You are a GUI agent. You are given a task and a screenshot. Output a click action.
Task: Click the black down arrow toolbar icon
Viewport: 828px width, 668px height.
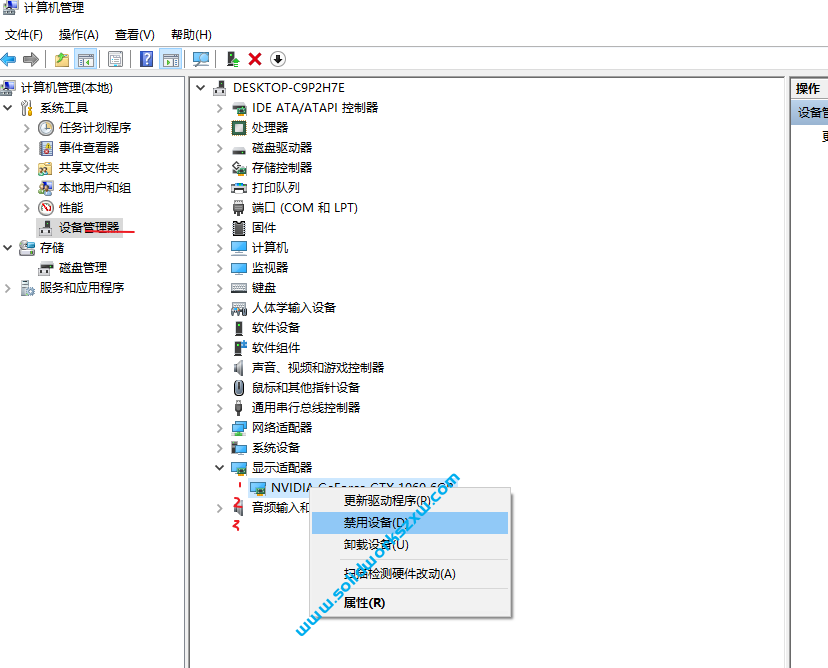coord(278,59)
